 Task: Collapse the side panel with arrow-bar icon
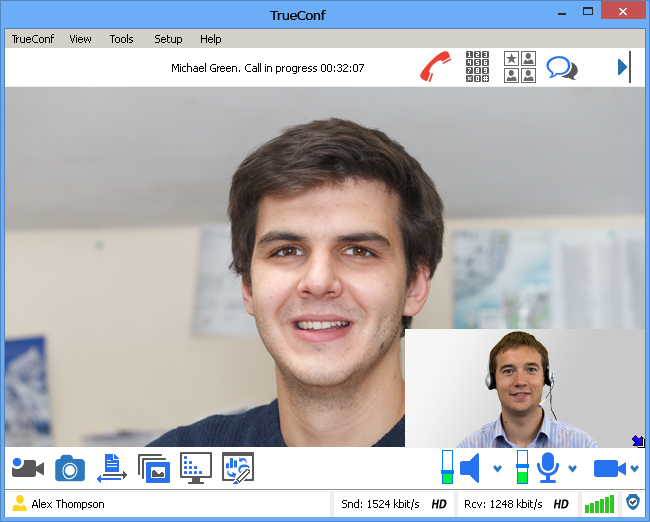pyautogui.click(x=624, y=67)
